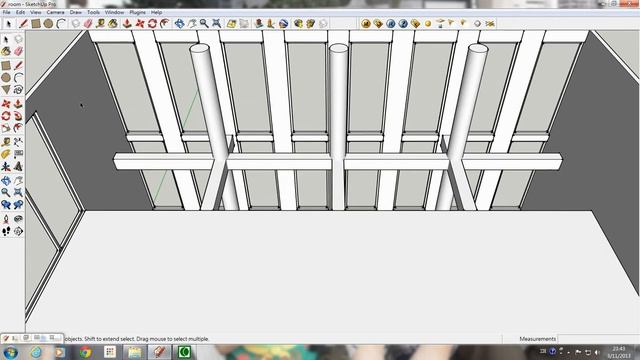Pick the Arc tool in the left palette
The image size is (640, 360).
[18, 78]
